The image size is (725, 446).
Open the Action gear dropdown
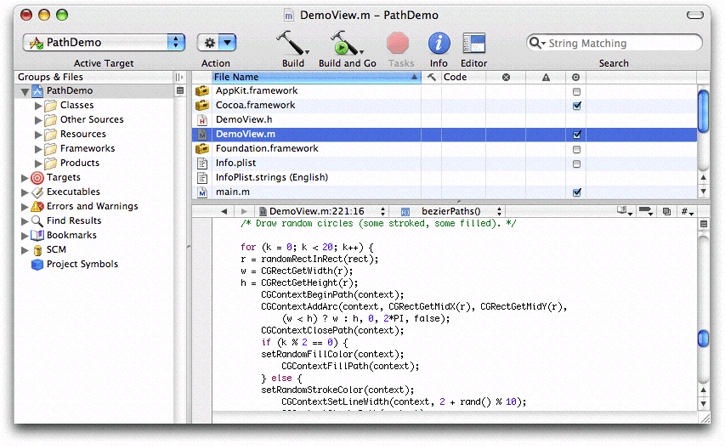[x=216, y=43]
